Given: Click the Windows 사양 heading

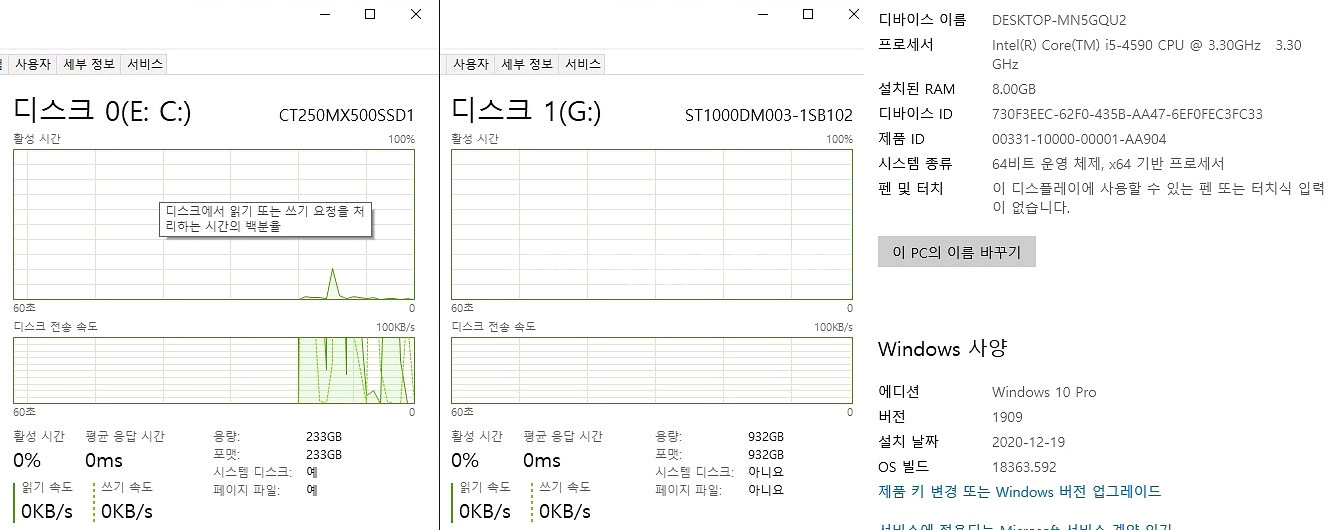Looking at the screenshot, I should [x=942, y=349].
